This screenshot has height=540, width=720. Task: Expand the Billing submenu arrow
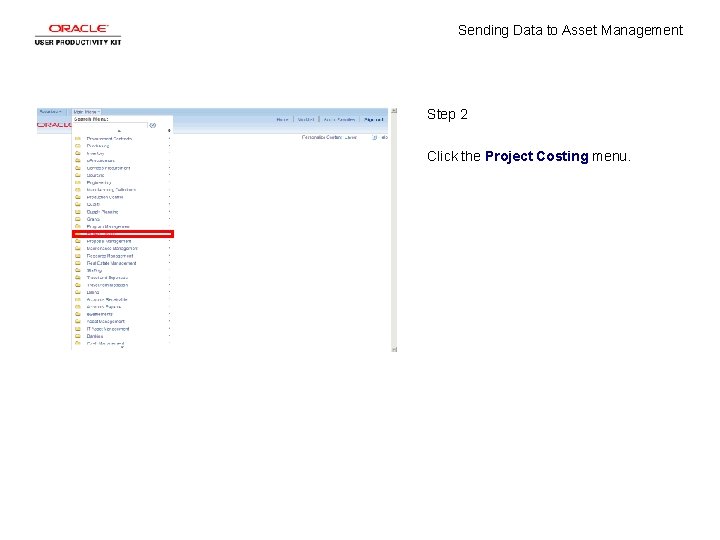(x=169, y=292)
